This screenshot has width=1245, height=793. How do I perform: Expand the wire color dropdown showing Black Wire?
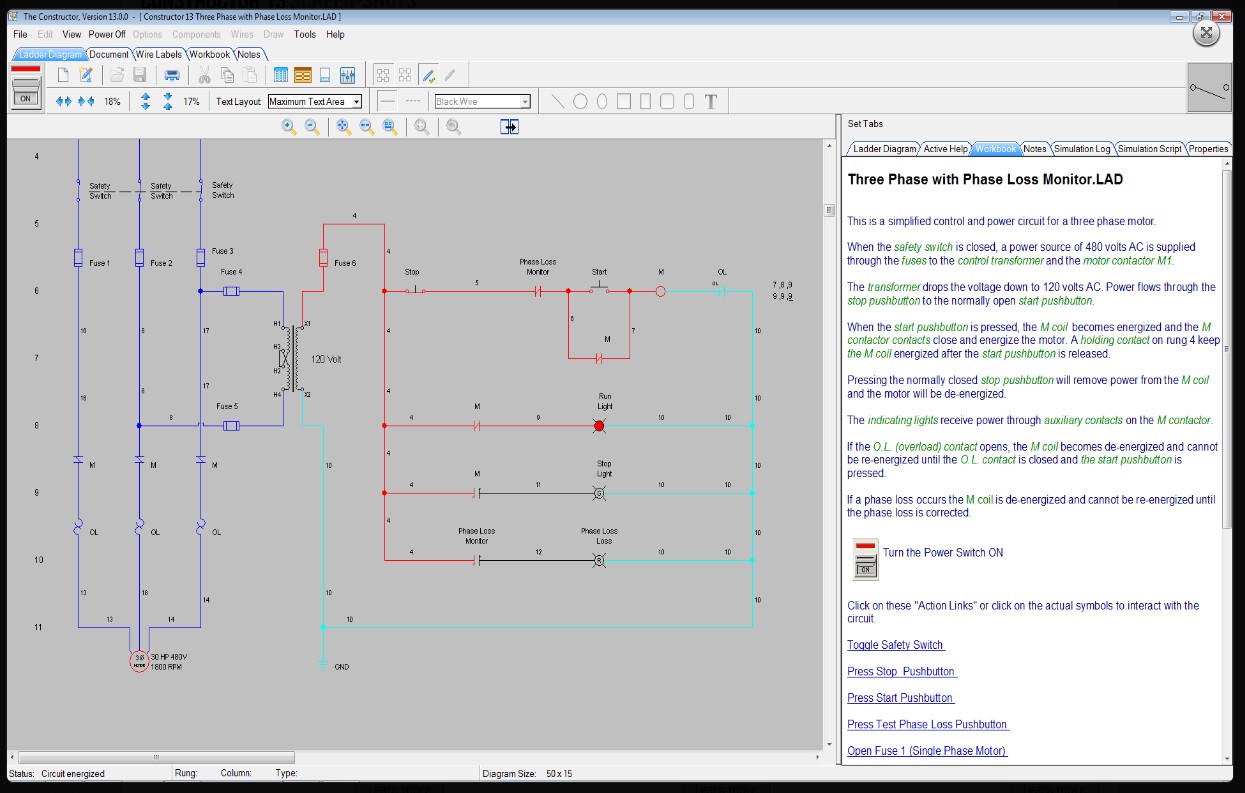pos(526,100)
